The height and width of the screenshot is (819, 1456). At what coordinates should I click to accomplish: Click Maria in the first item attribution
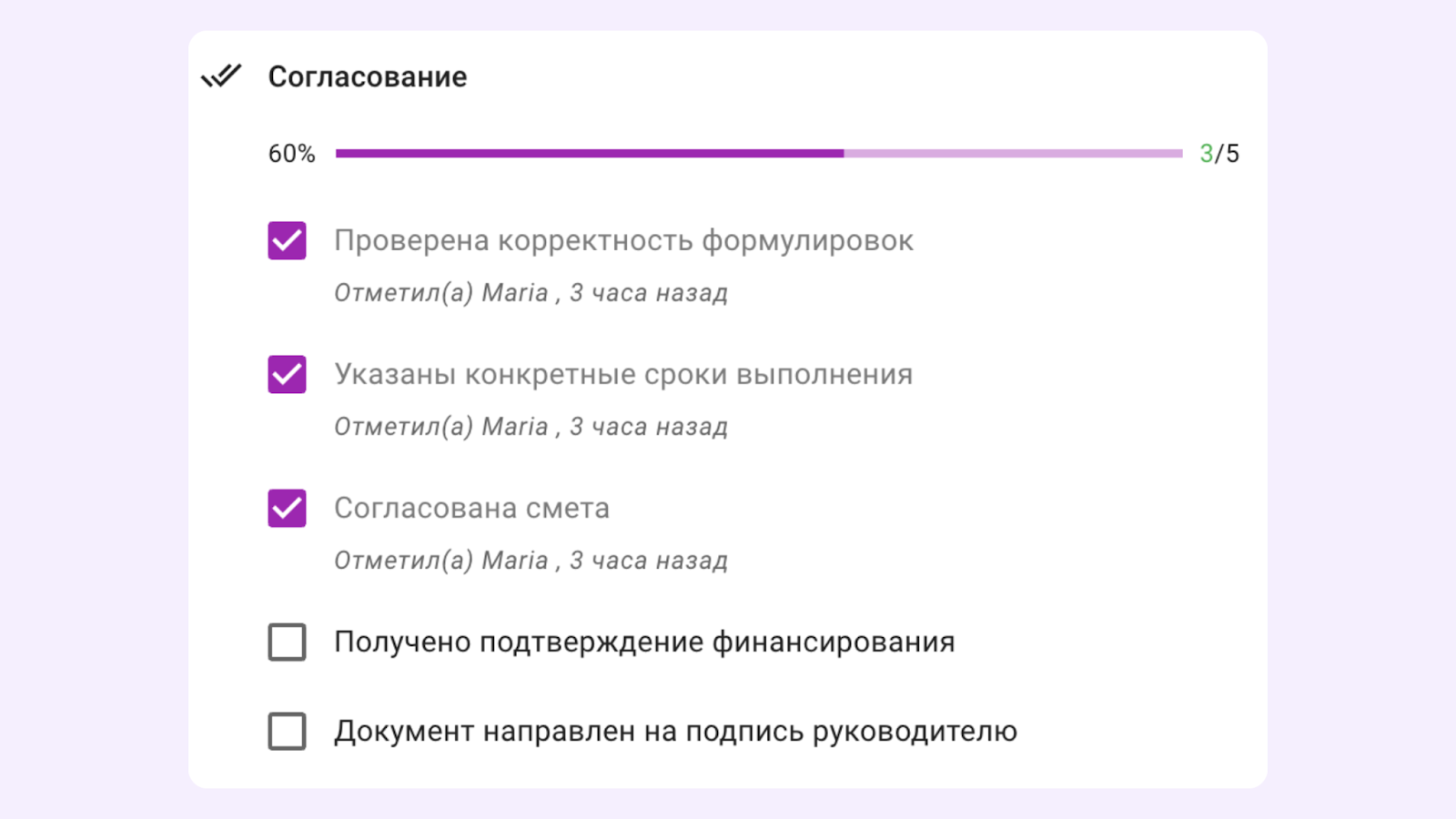(518, 292)
